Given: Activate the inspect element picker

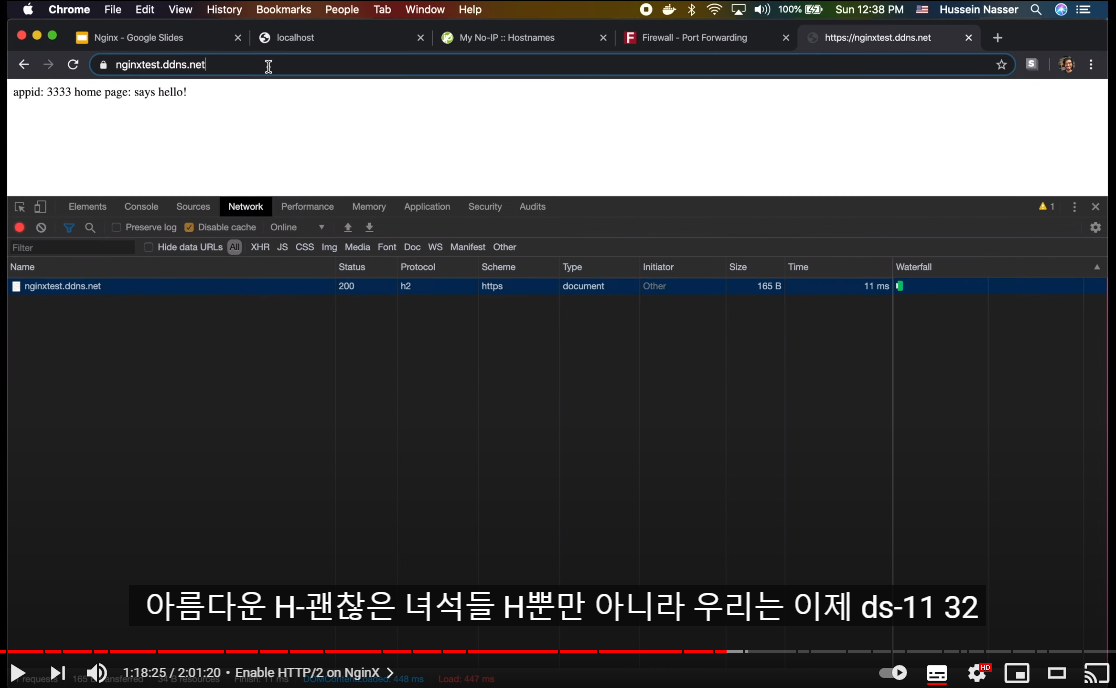Looking at the screenshot, I should 20,207.
